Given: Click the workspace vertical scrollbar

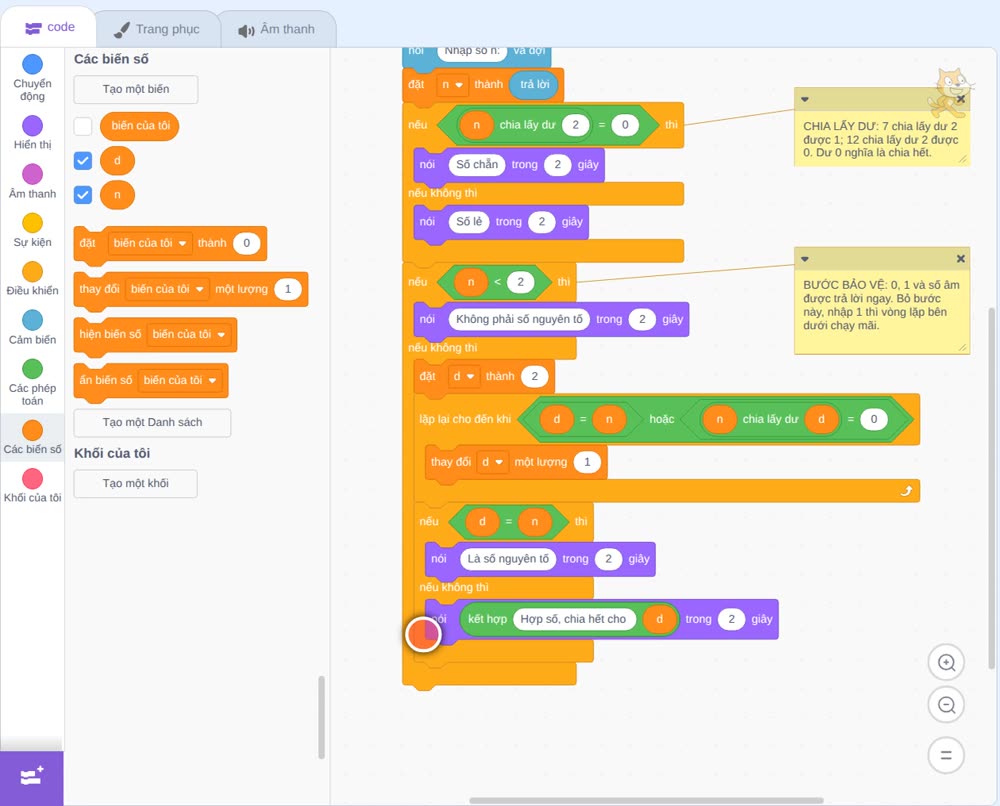Looking at the screenshot, I should (991, 488).
